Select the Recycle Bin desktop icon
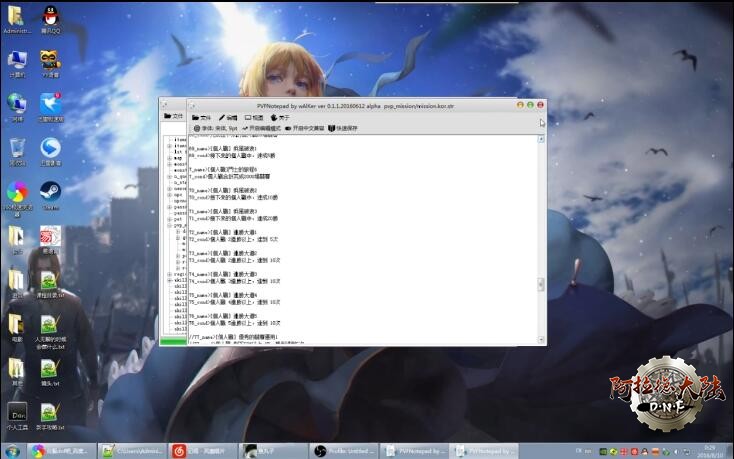The image size is (734, 459). pyautogui.click(x=17, y=152)
